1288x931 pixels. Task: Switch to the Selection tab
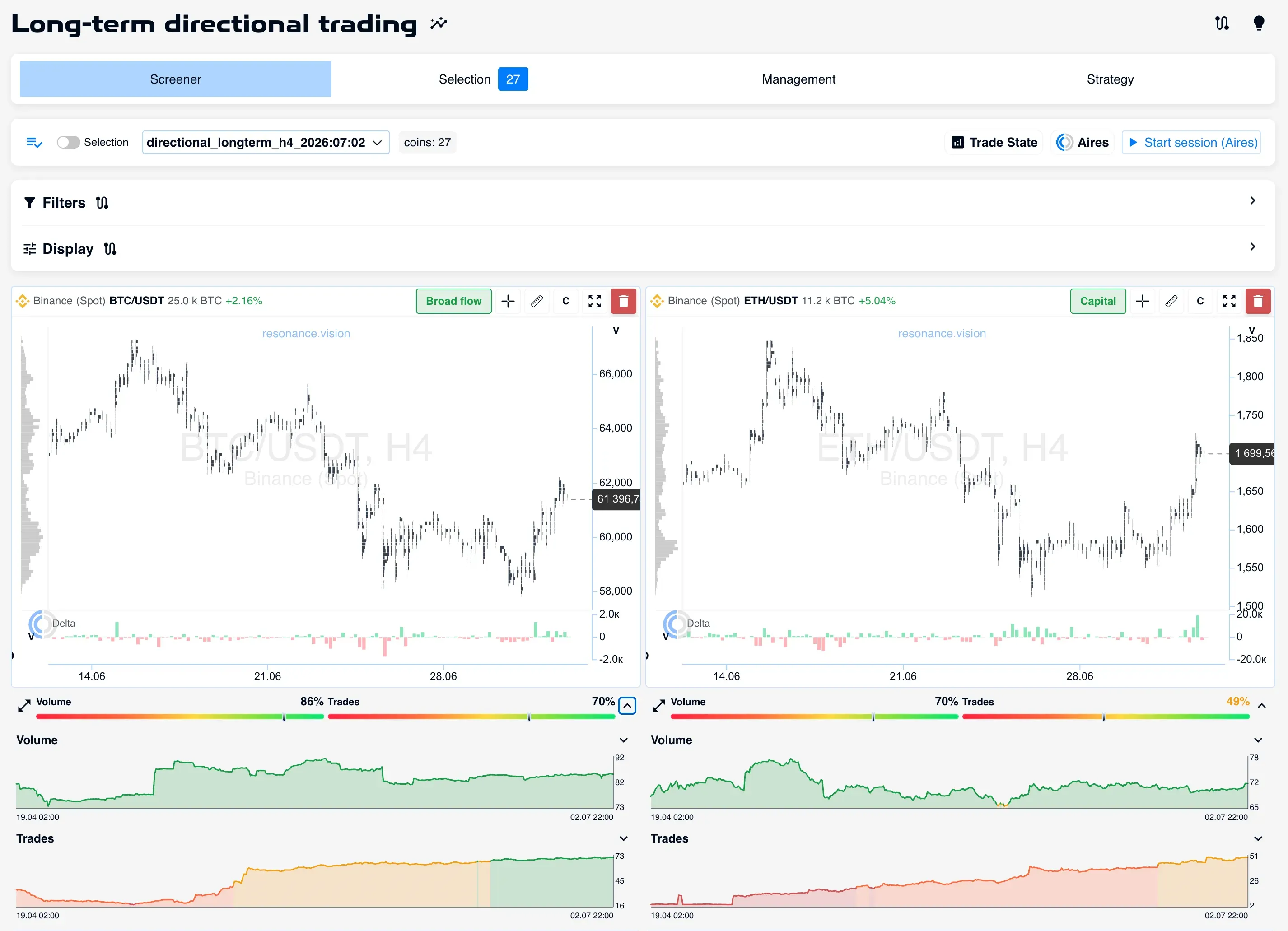pos(483,79)
